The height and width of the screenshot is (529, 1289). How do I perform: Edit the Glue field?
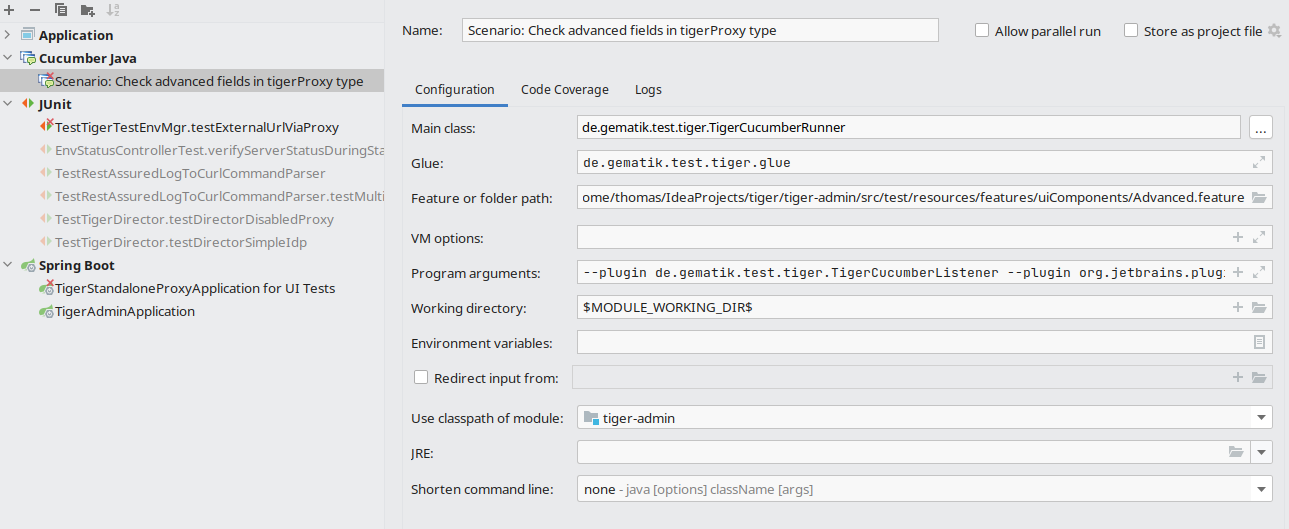coord(913,162)
